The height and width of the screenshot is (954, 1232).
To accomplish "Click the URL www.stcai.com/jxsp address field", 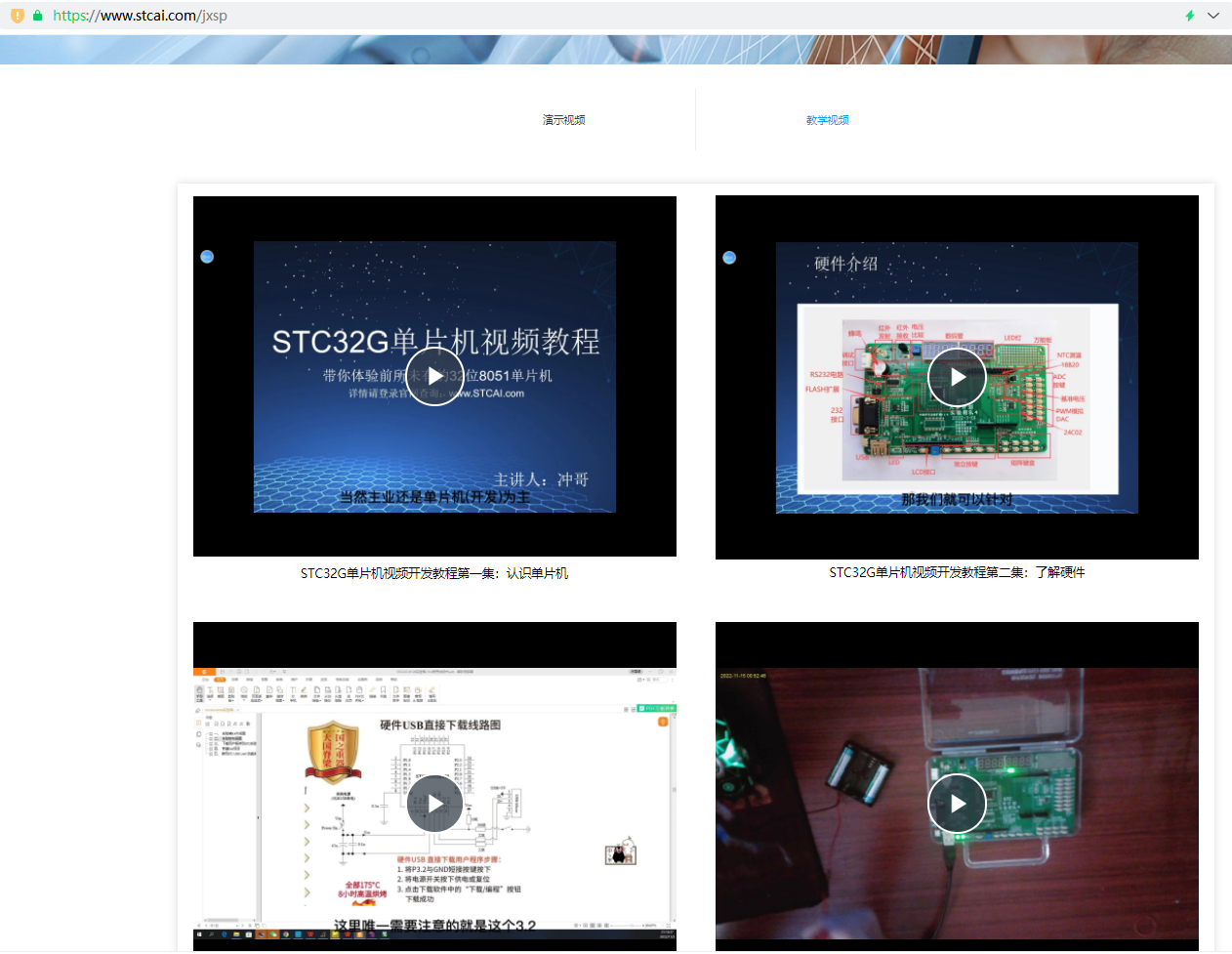I will point(140,16).
